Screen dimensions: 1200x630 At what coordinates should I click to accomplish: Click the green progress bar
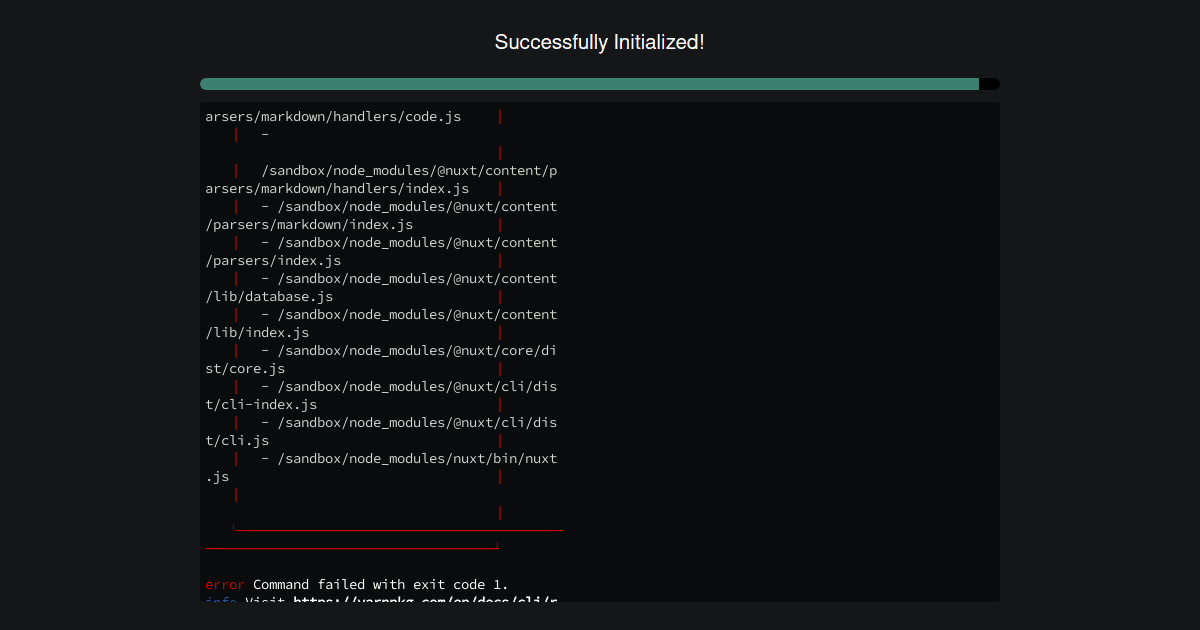point(590,84)
